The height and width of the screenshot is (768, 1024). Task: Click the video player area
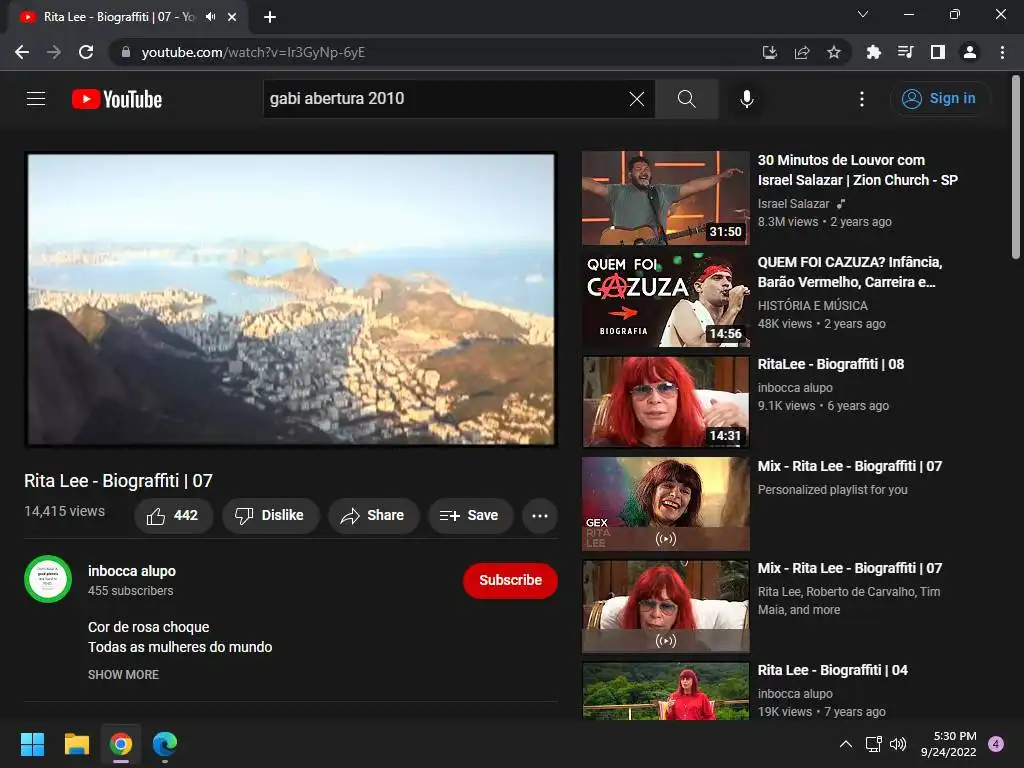pos(291,299)
